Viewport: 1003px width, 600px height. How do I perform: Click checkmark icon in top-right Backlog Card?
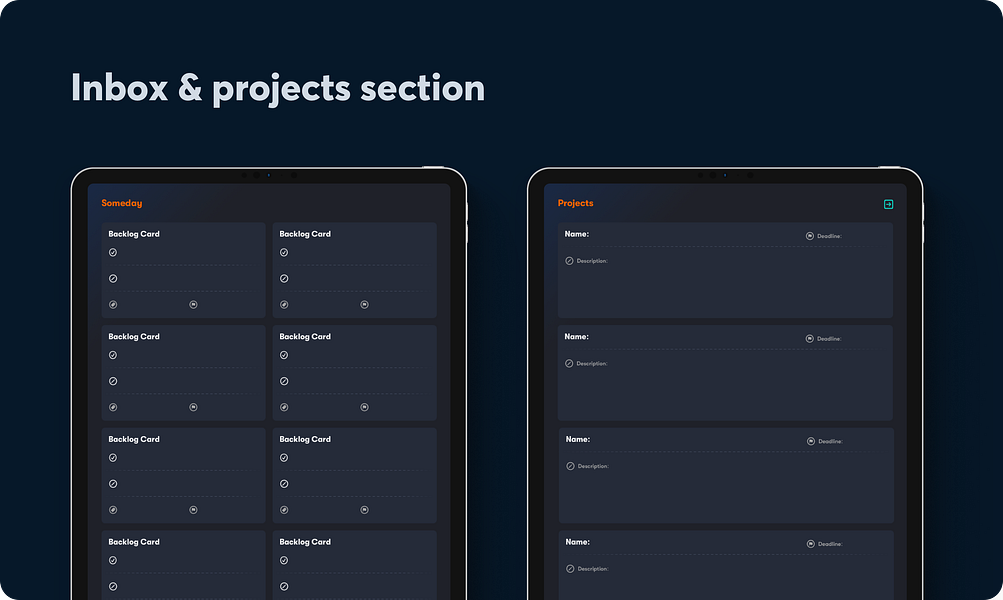(x=284, y=253)
